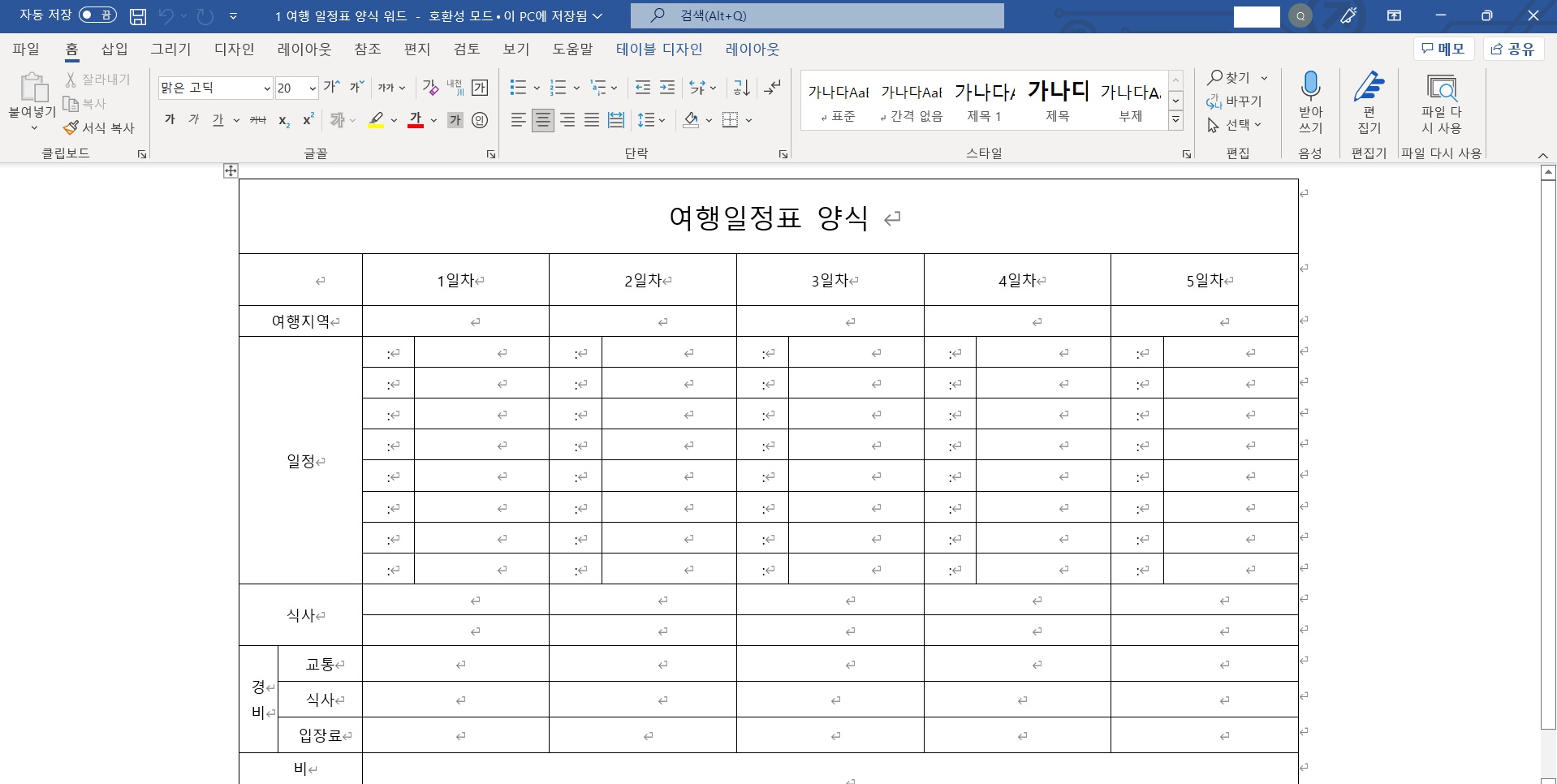Click the 메모 button
1557x784 pixels.
click(1444, 49)
